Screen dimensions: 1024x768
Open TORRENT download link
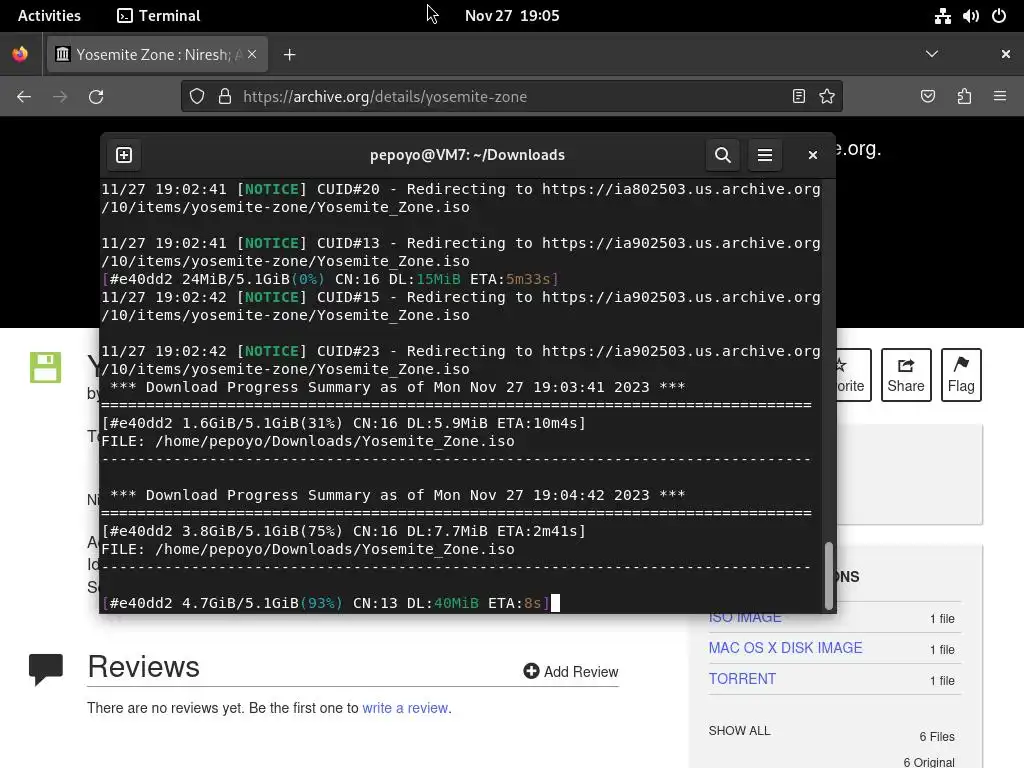pos(742,679)
